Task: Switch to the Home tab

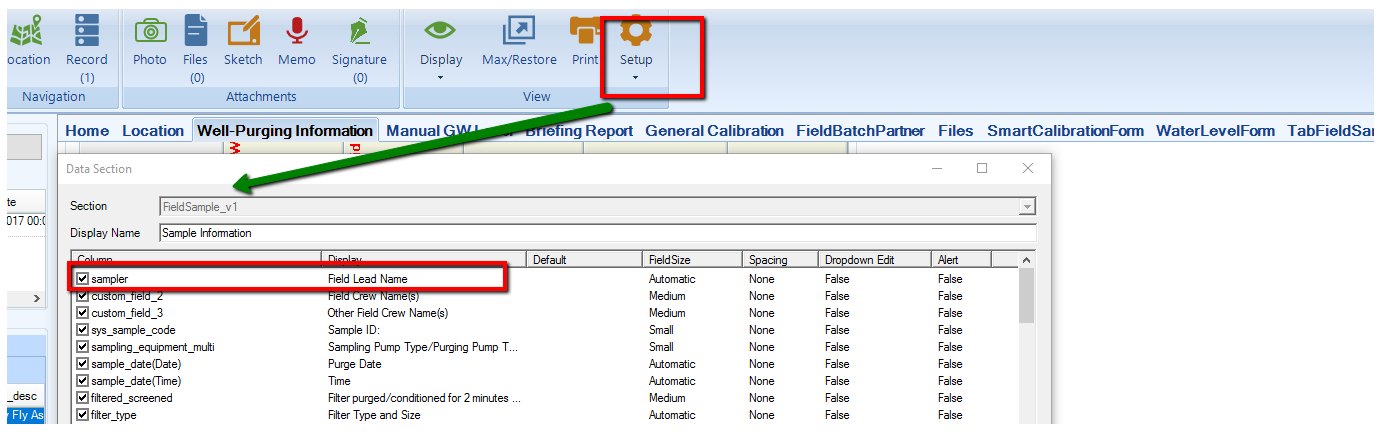Action: click(x=87, y=130)
